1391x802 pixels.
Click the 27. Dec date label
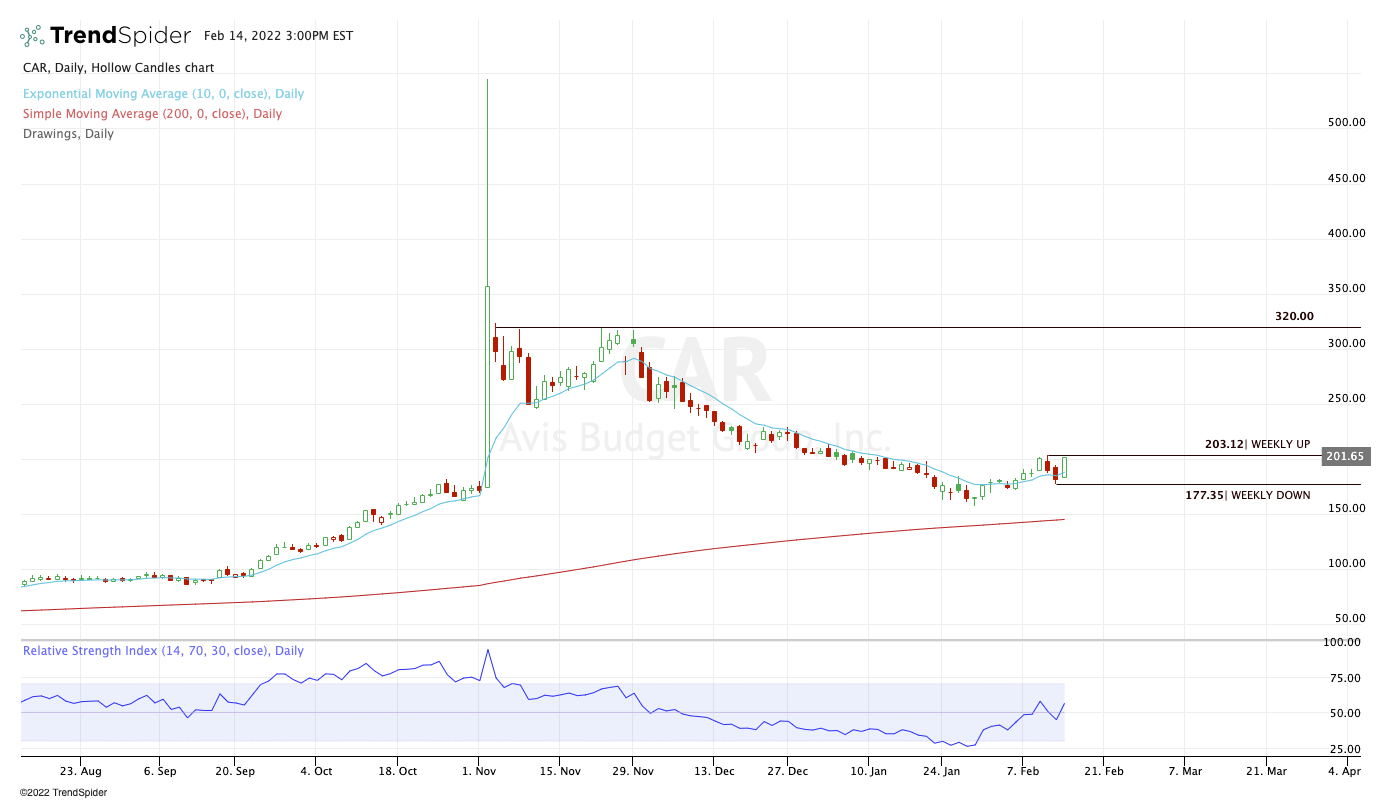(x=788, y=771)
